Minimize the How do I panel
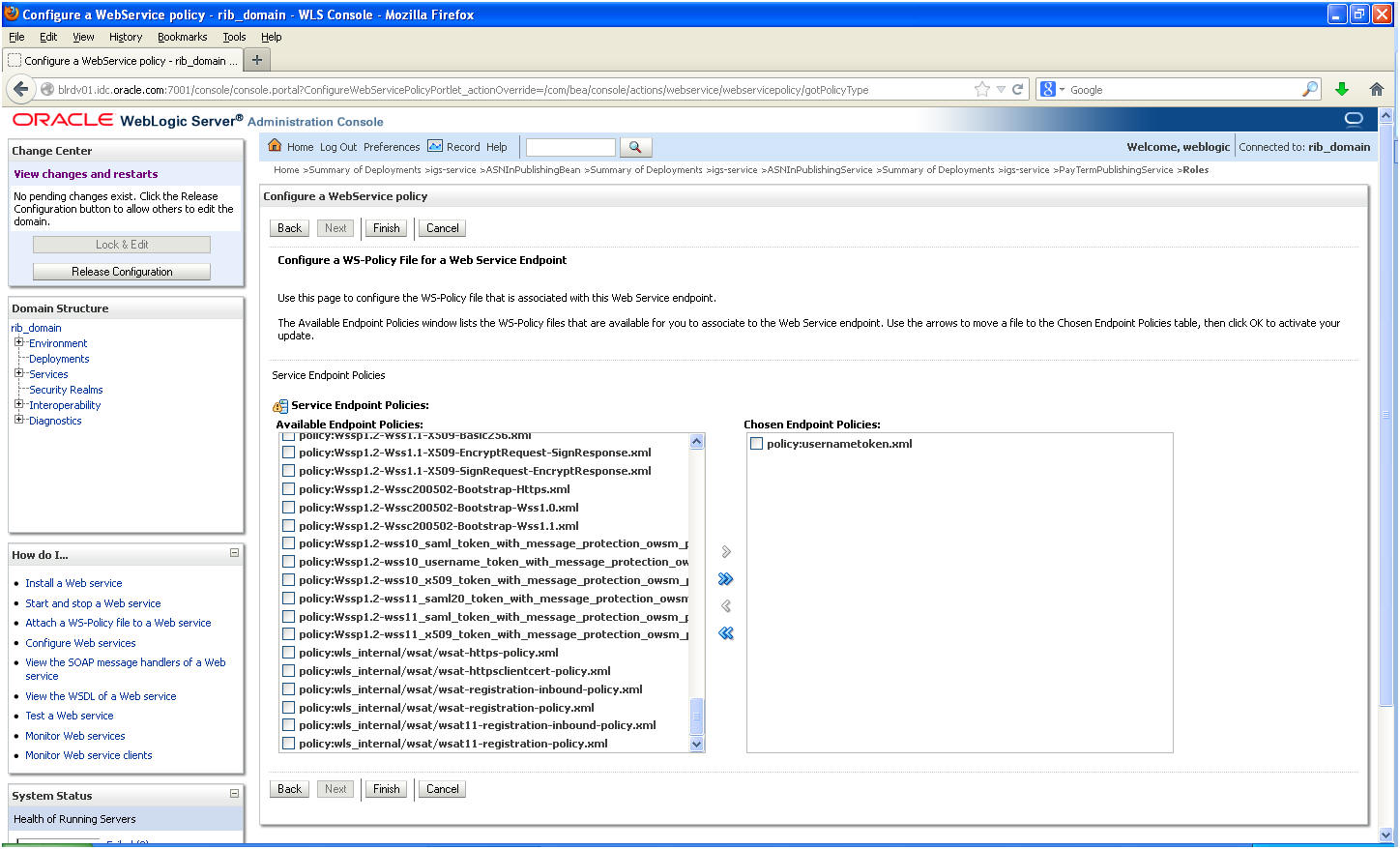Screen dimensions: 1400x849 pos(234,553)
